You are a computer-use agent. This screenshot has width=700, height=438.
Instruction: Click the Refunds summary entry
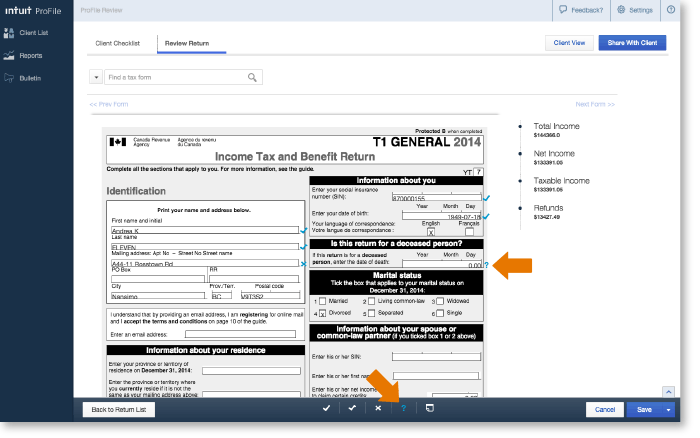pos(548,212)
